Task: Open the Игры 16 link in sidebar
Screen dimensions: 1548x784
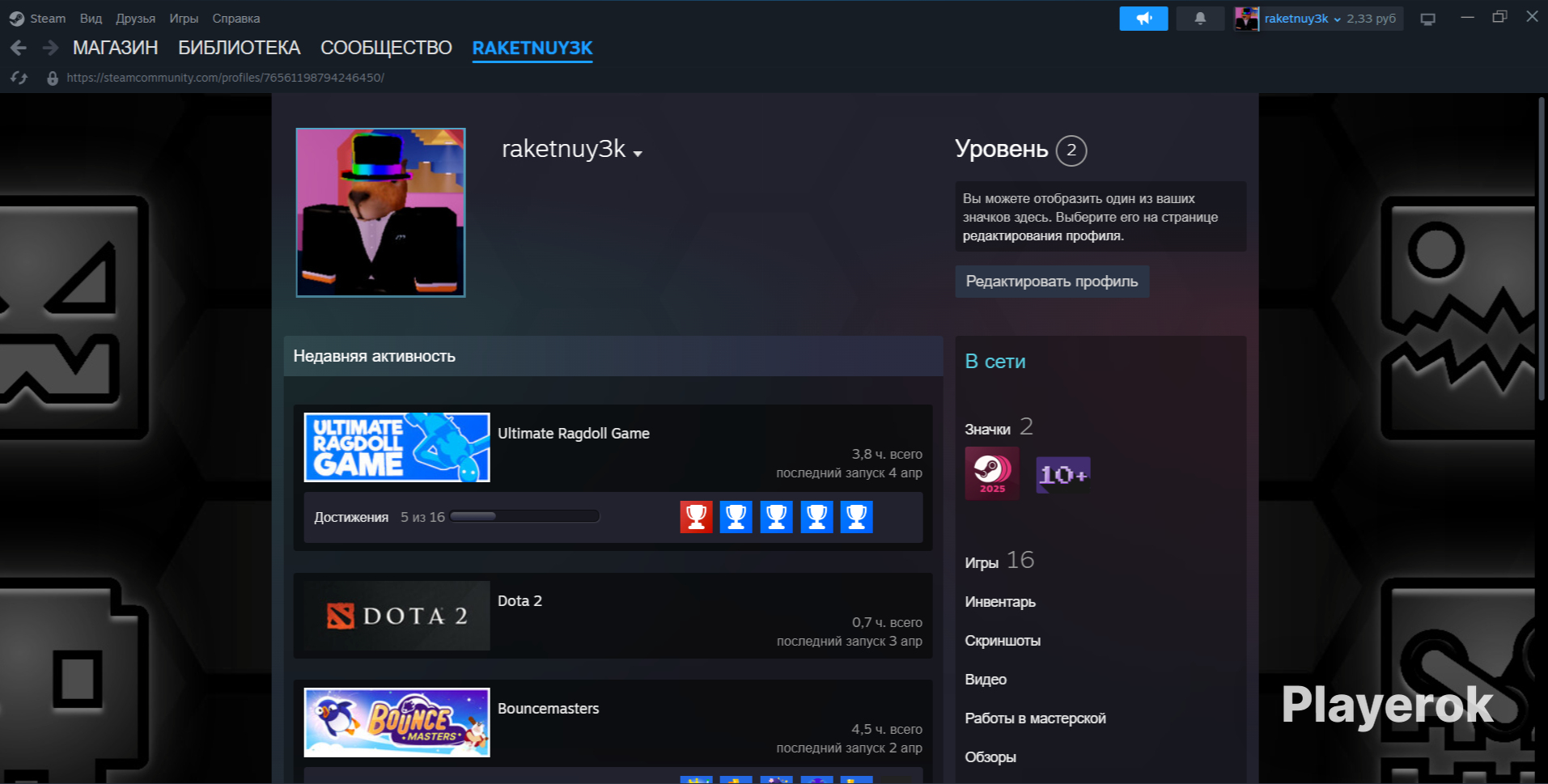Action: tap(999, 561)
